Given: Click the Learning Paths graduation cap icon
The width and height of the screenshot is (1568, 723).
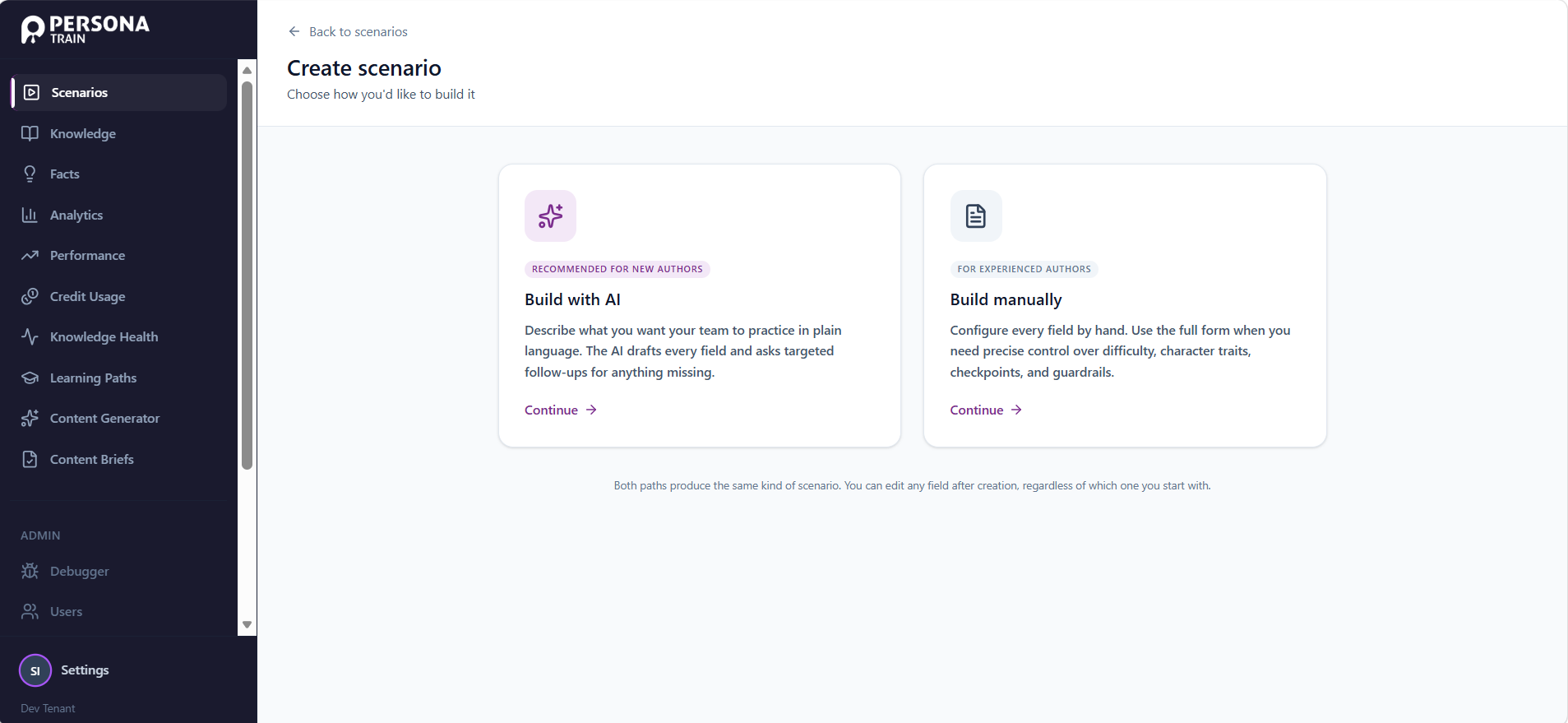Looking at the screenshot, I should 30,378.
